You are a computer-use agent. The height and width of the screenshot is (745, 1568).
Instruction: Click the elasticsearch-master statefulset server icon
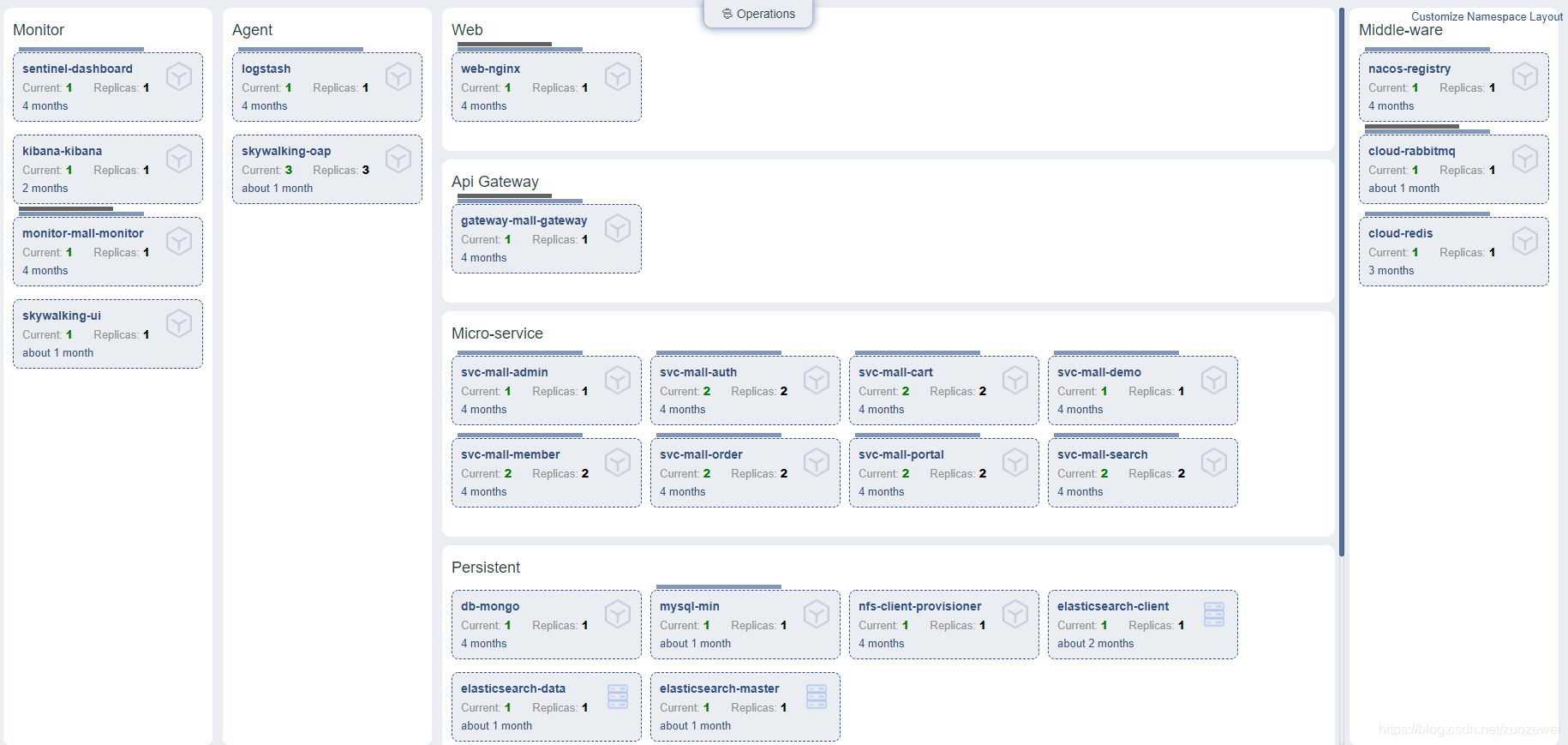(x=817, y=696)
